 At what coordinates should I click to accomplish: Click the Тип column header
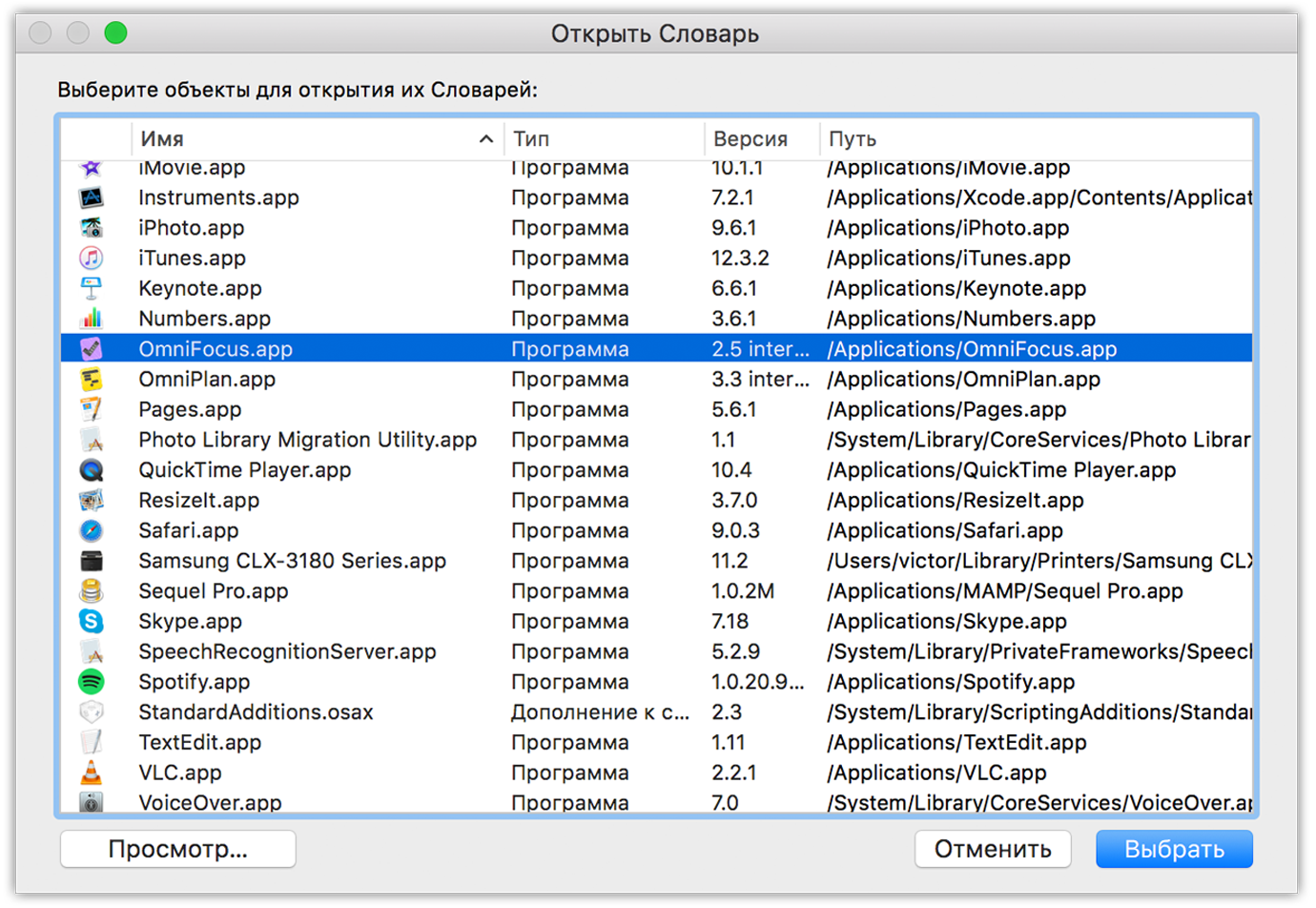pos(604,139)
